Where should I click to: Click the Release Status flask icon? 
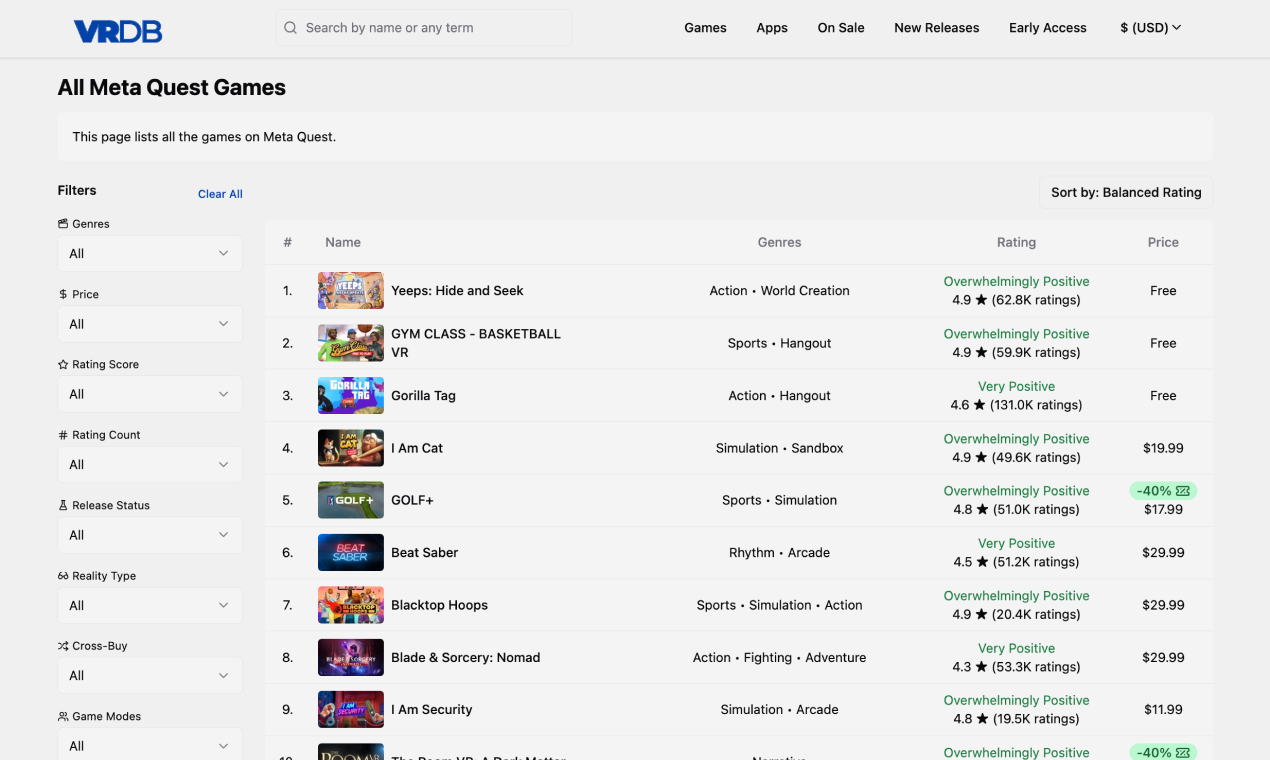(63, 505)
